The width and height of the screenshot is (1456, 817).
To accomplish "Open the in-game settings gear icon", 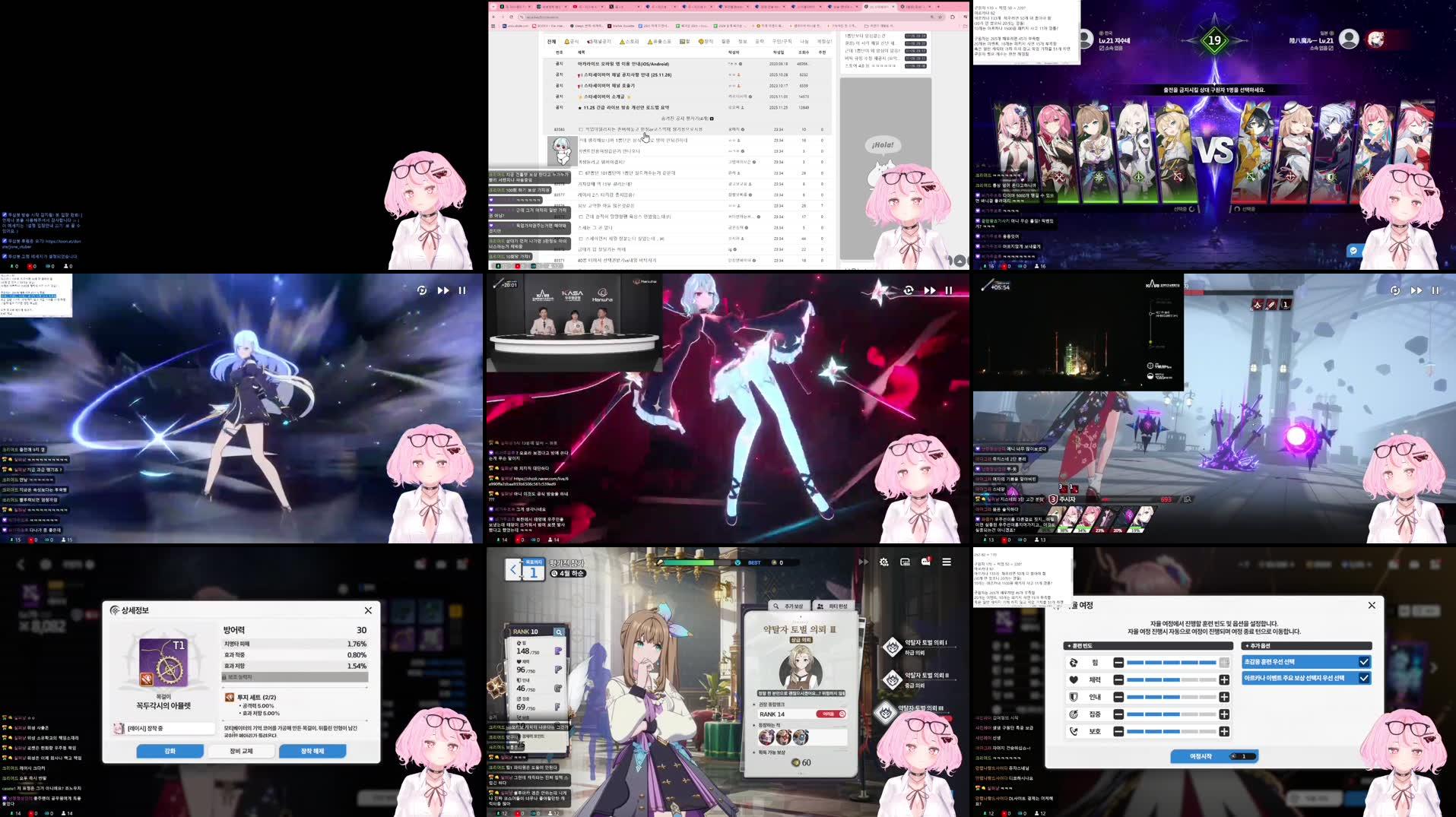I will click(x=883, y=562).
